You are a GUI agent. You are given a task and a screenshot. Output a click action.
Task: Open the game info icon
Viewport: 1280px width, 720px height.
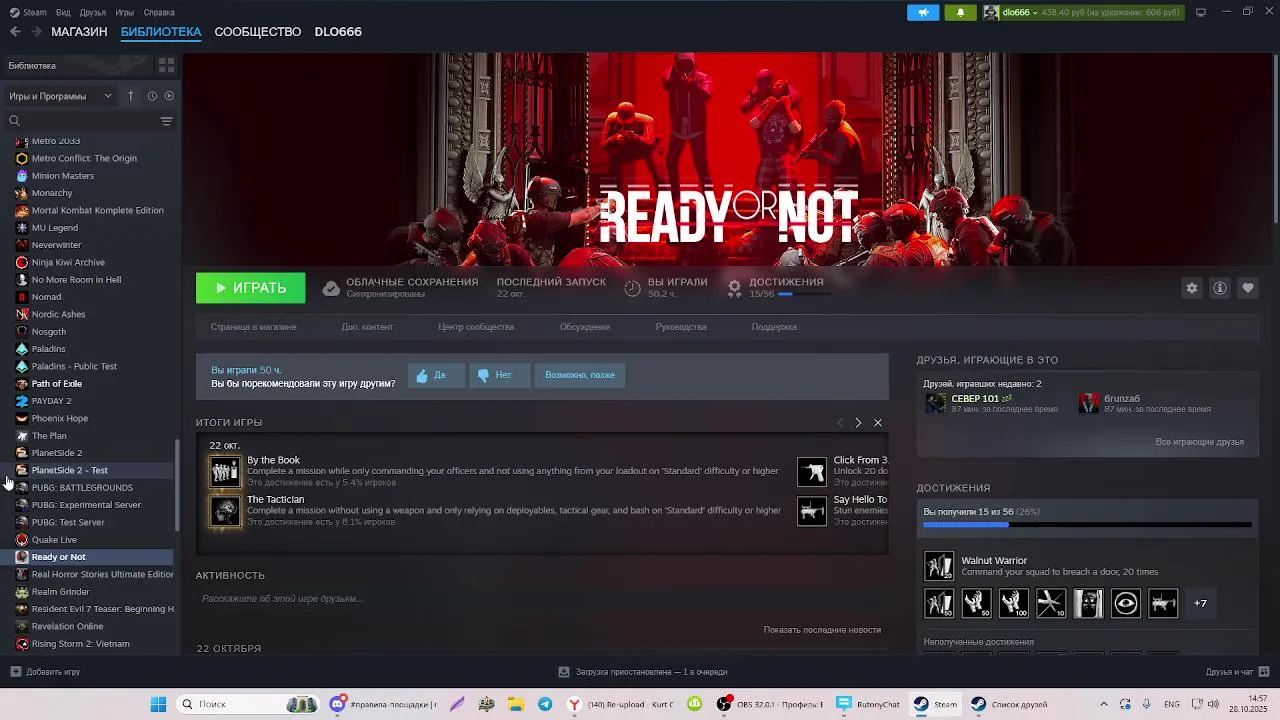[x=1219, y=288]
